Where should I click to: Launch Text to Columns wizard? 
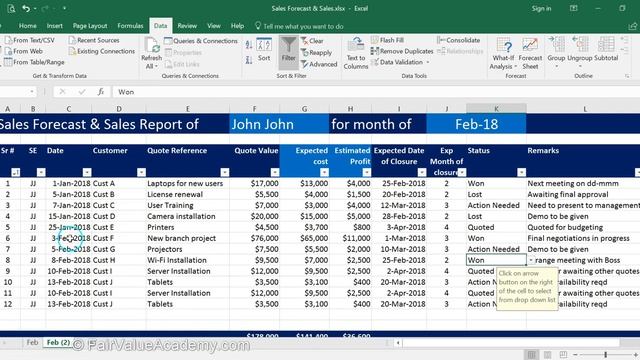(x=356, y=53)
